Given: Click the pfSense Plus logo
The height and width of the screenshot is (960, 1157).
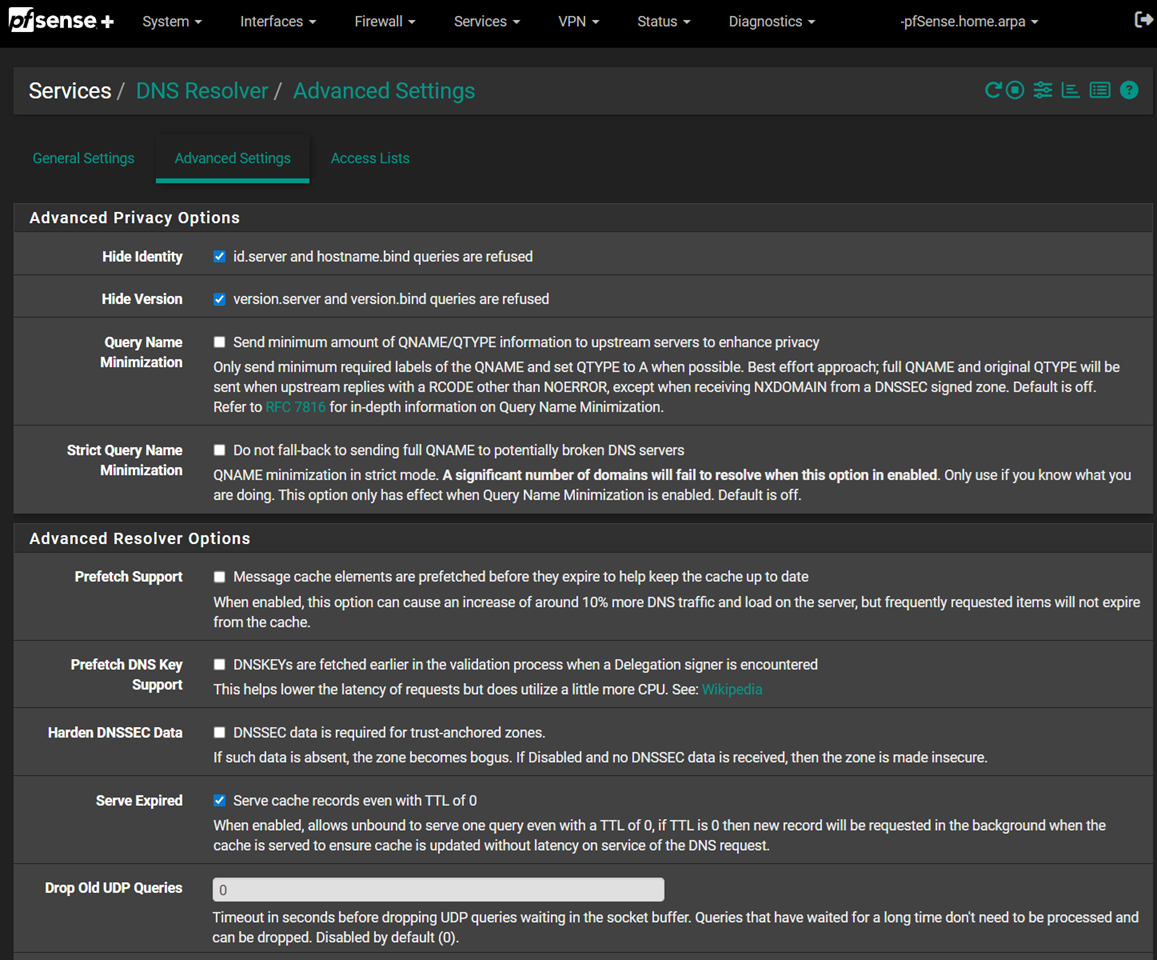Looking at the screenshot, I should (61, 21).
